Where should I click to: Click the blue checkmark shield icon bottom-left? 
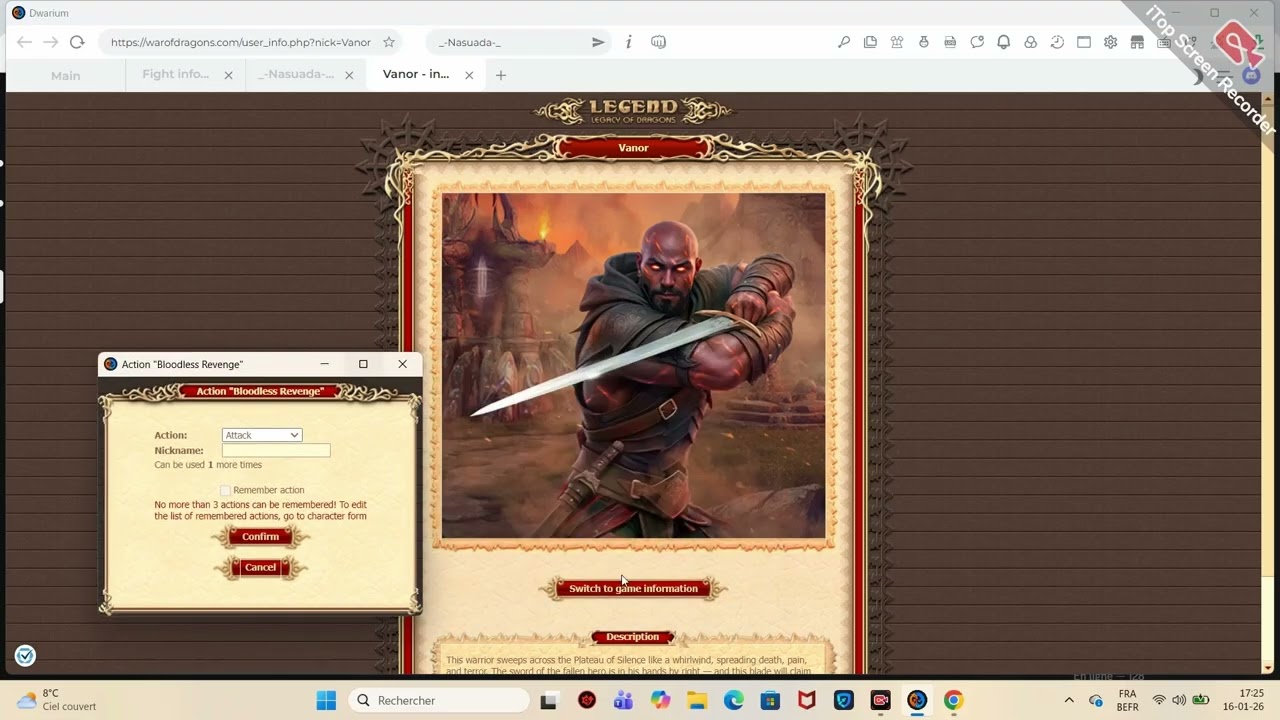(25, 656)
